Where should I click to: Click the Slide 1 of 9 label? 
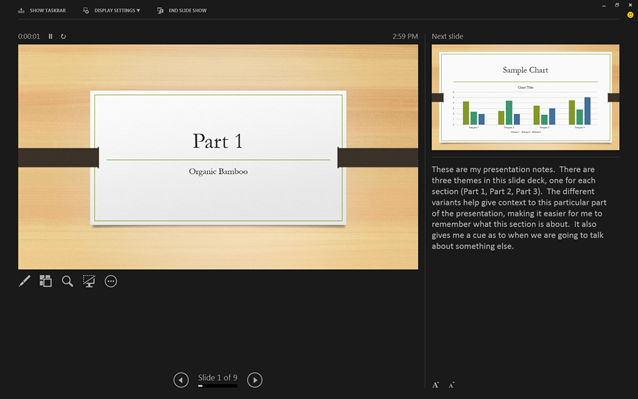click(x=218, y=377)
